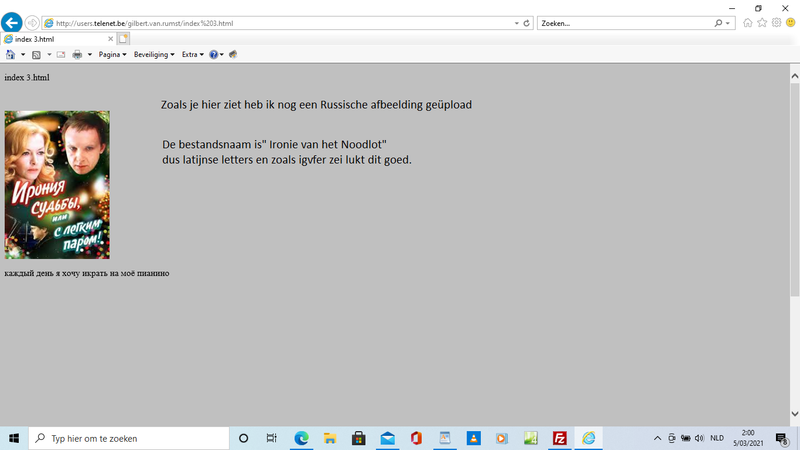Screen dimensions: 800x450
Task: Expand the Home page dropdown arrow
Action: 23,55
